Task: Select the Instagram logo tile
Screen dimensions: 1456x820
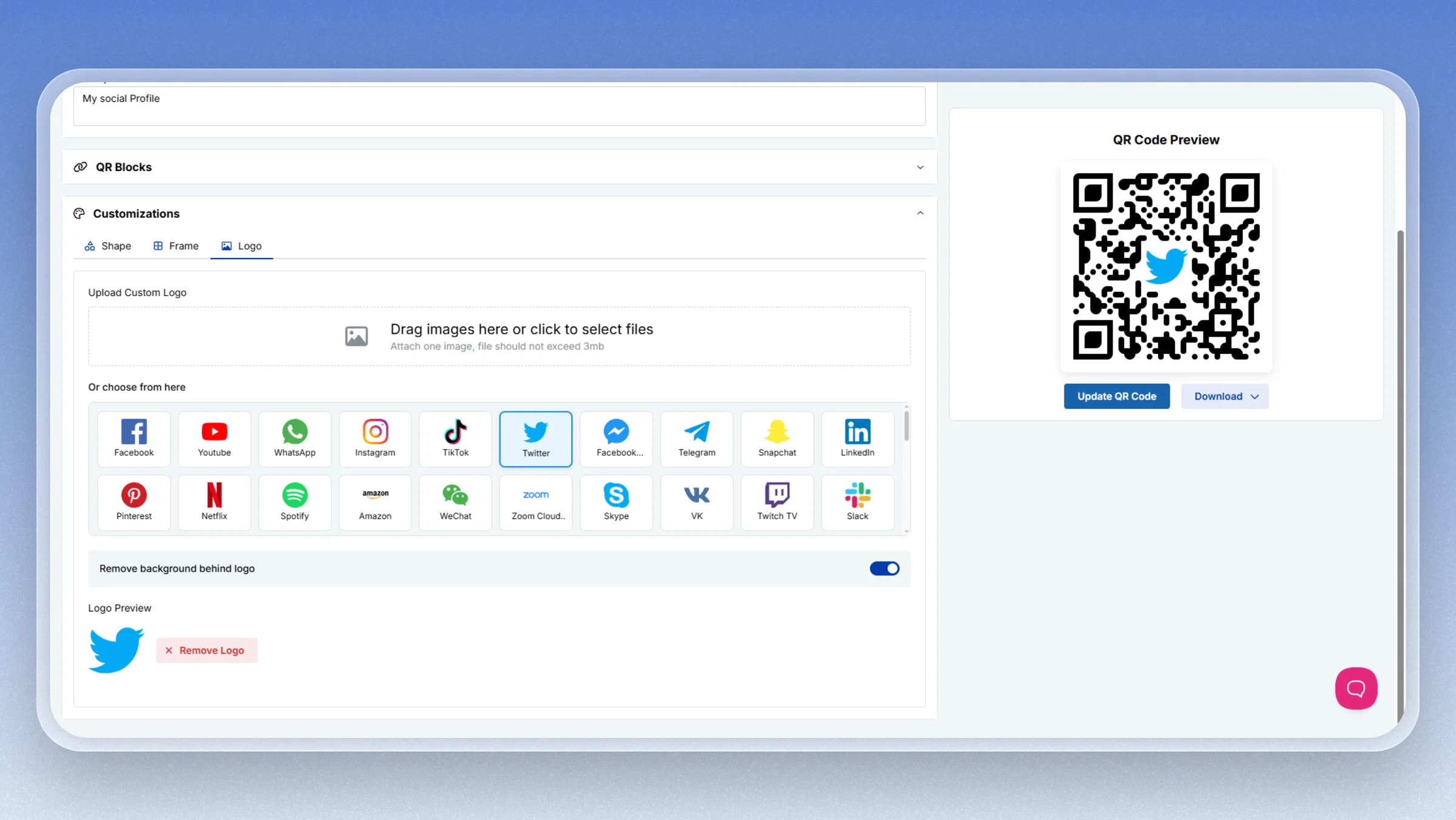Action: point(375,439)
